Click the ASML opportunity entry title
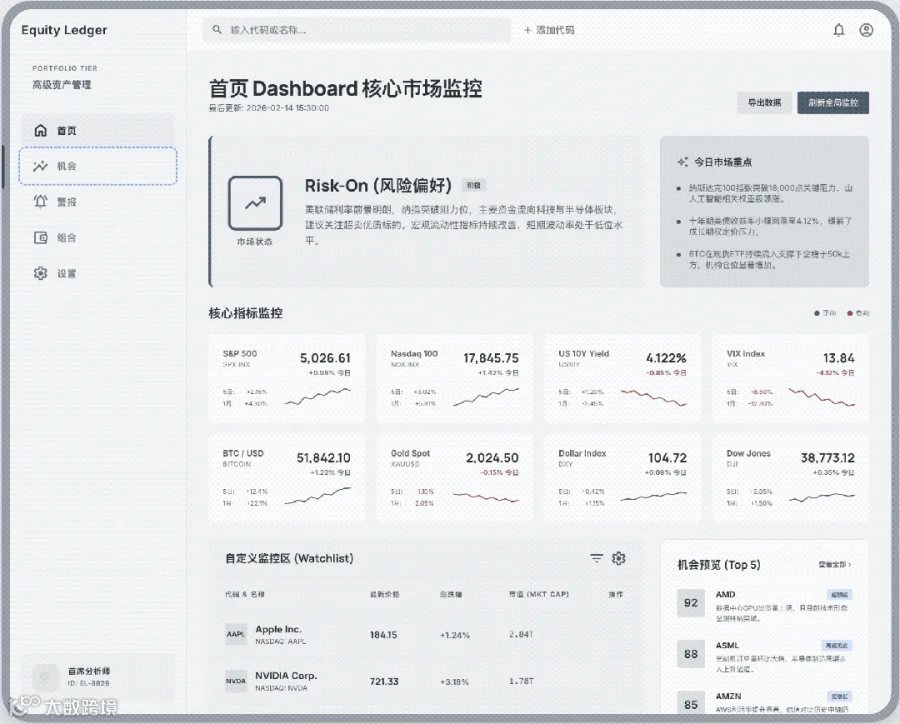The image size is (900, 724). click(727, 645)
